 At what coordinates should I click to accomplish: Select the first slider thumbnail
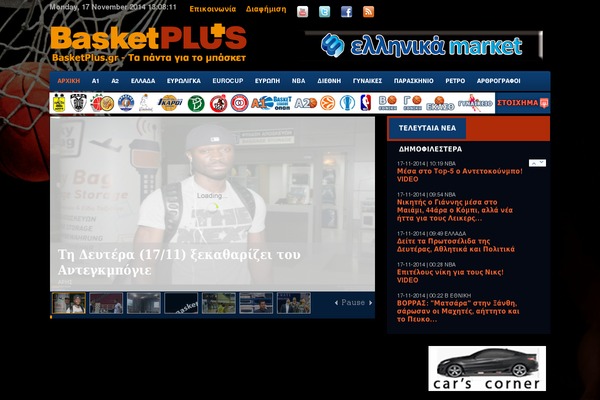(69, 303)
